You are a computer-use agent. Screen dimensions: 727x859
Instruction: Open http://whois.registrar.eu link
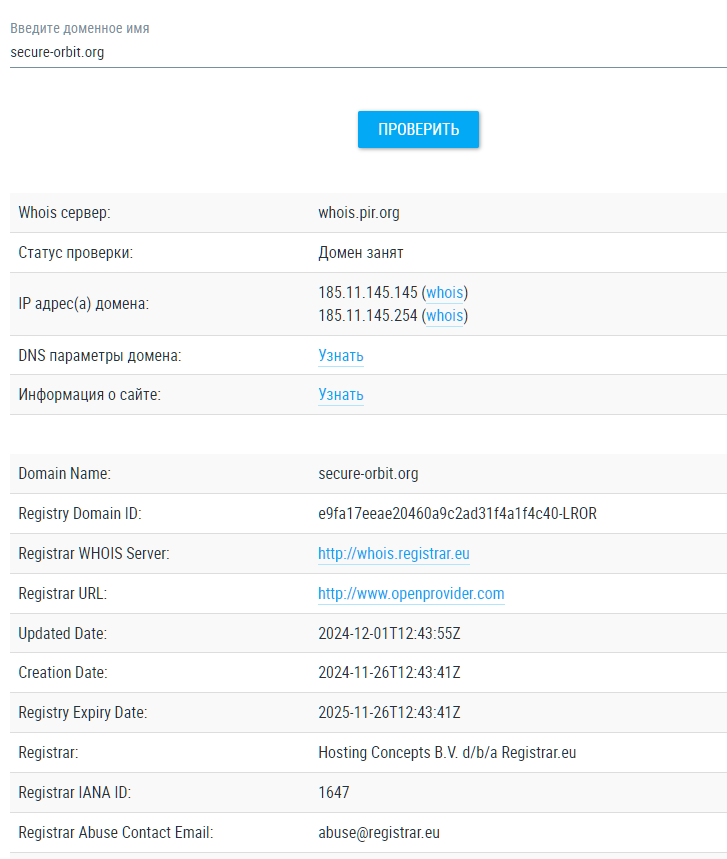pos(394,553)
